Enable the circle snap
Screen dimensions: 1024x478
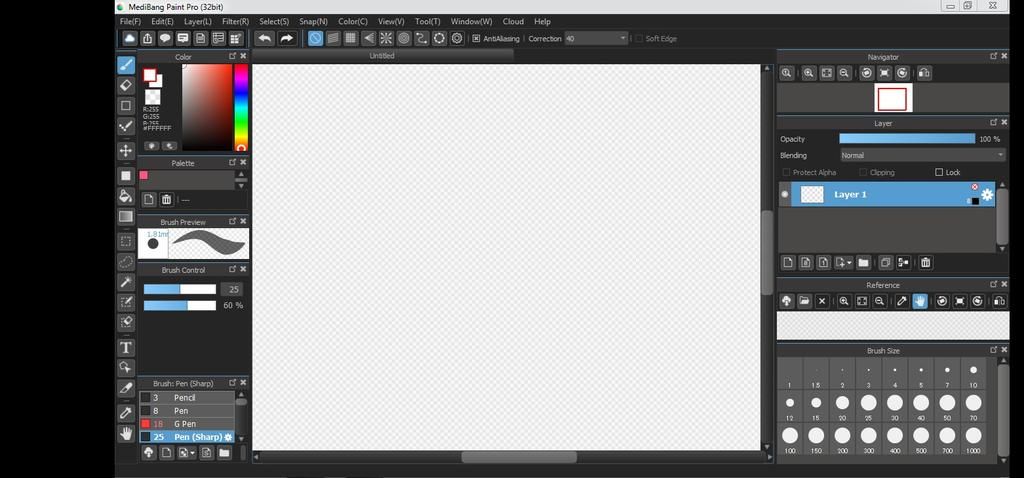pyautogui.click(x=404, y=39)
